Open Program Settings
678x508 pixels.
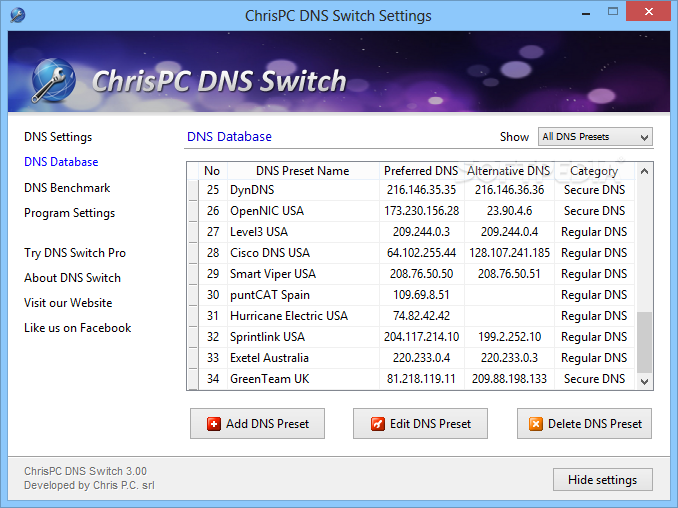(70, 213)
